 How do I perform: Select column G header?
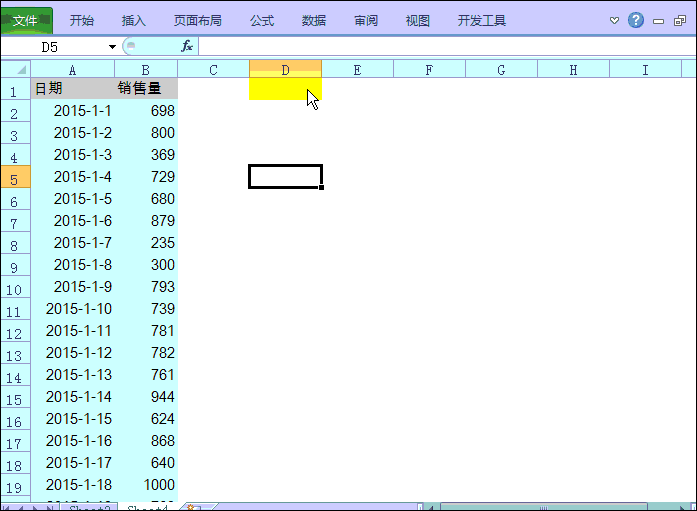pos(501,70)
